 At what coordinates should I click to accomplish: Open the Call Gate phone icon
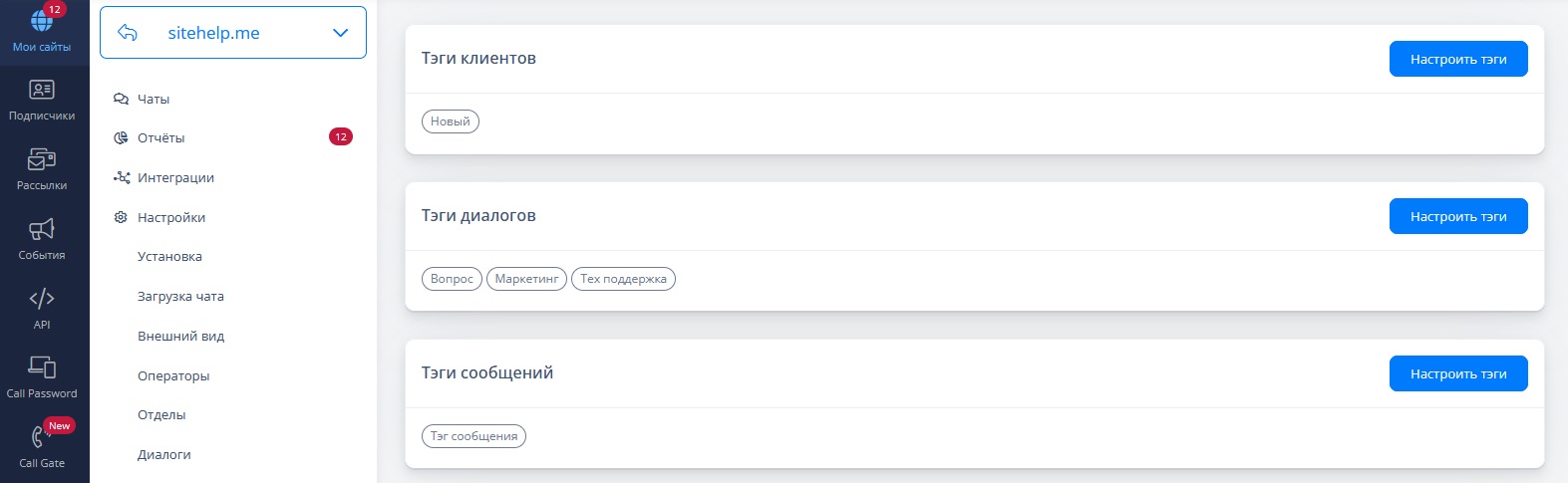(42, 436)
